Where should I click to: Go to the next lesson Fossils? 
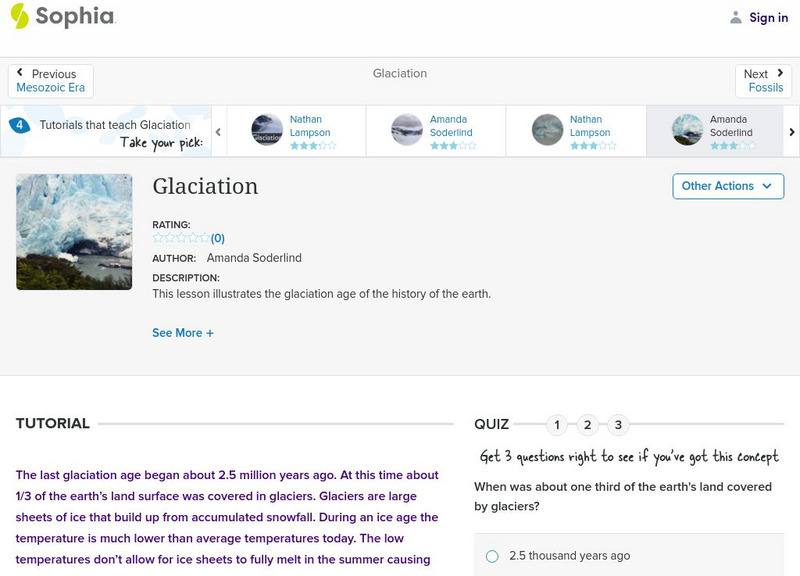coord(764,87)
